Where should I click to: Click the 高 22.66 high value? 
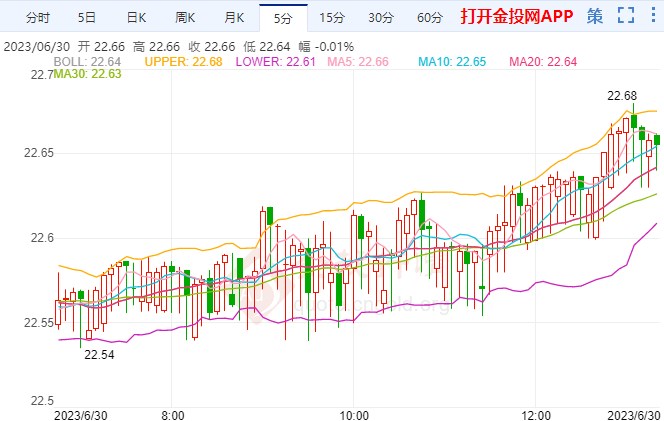156,47
